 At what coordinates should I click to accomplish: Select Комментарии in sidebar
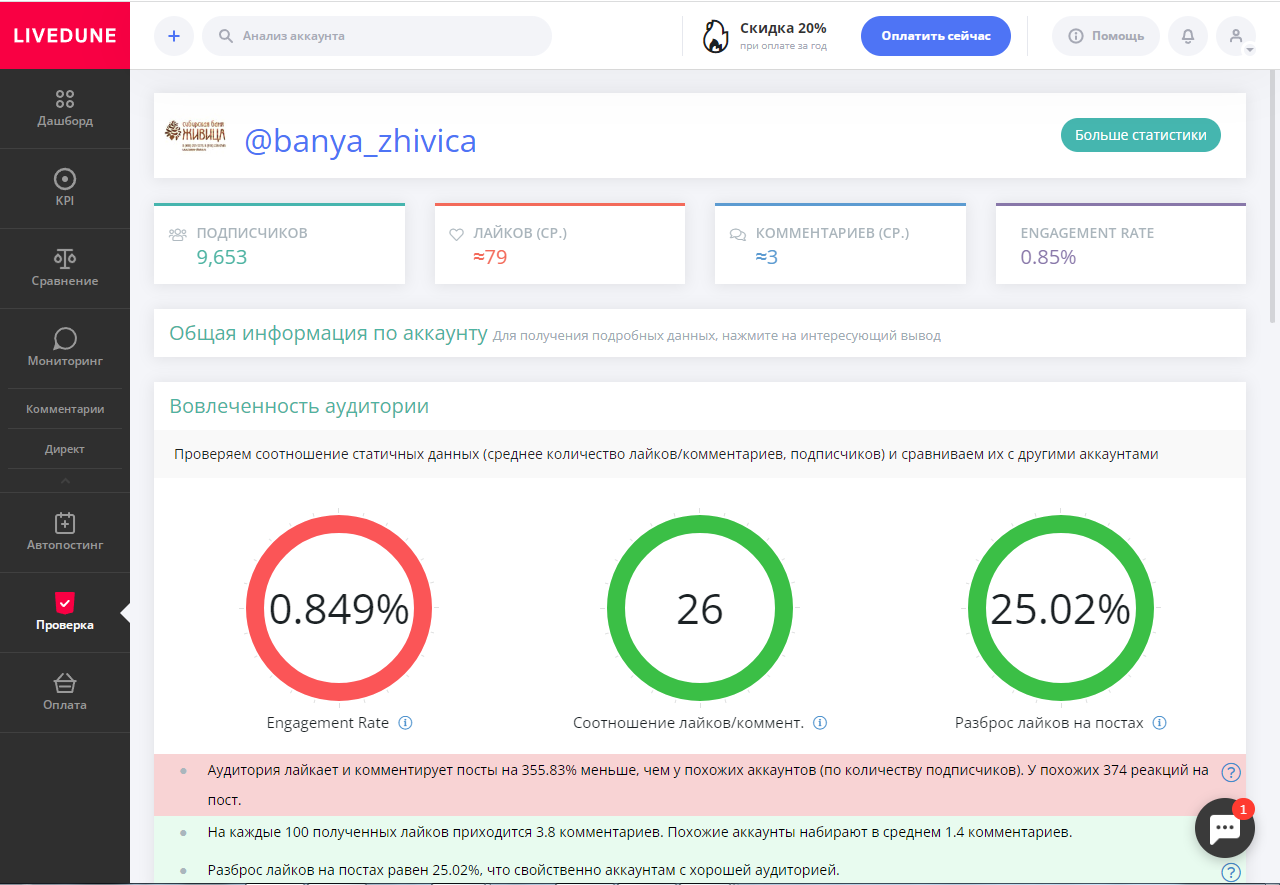pos(65,409)
